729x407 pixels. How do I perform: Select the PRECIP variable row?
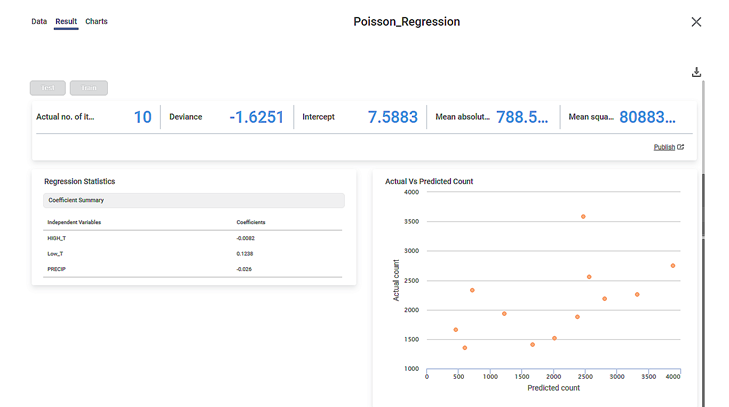[x=56, y=269]
